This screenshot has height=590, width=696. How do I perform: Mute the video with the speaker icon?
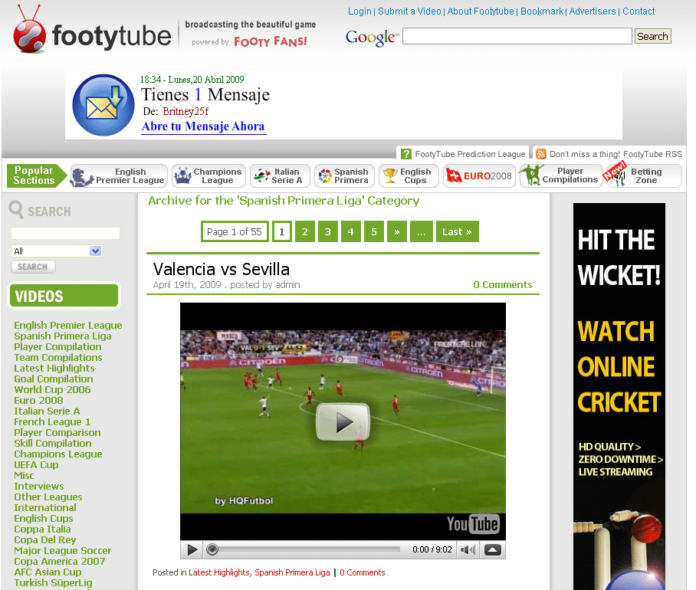(468, 550)
